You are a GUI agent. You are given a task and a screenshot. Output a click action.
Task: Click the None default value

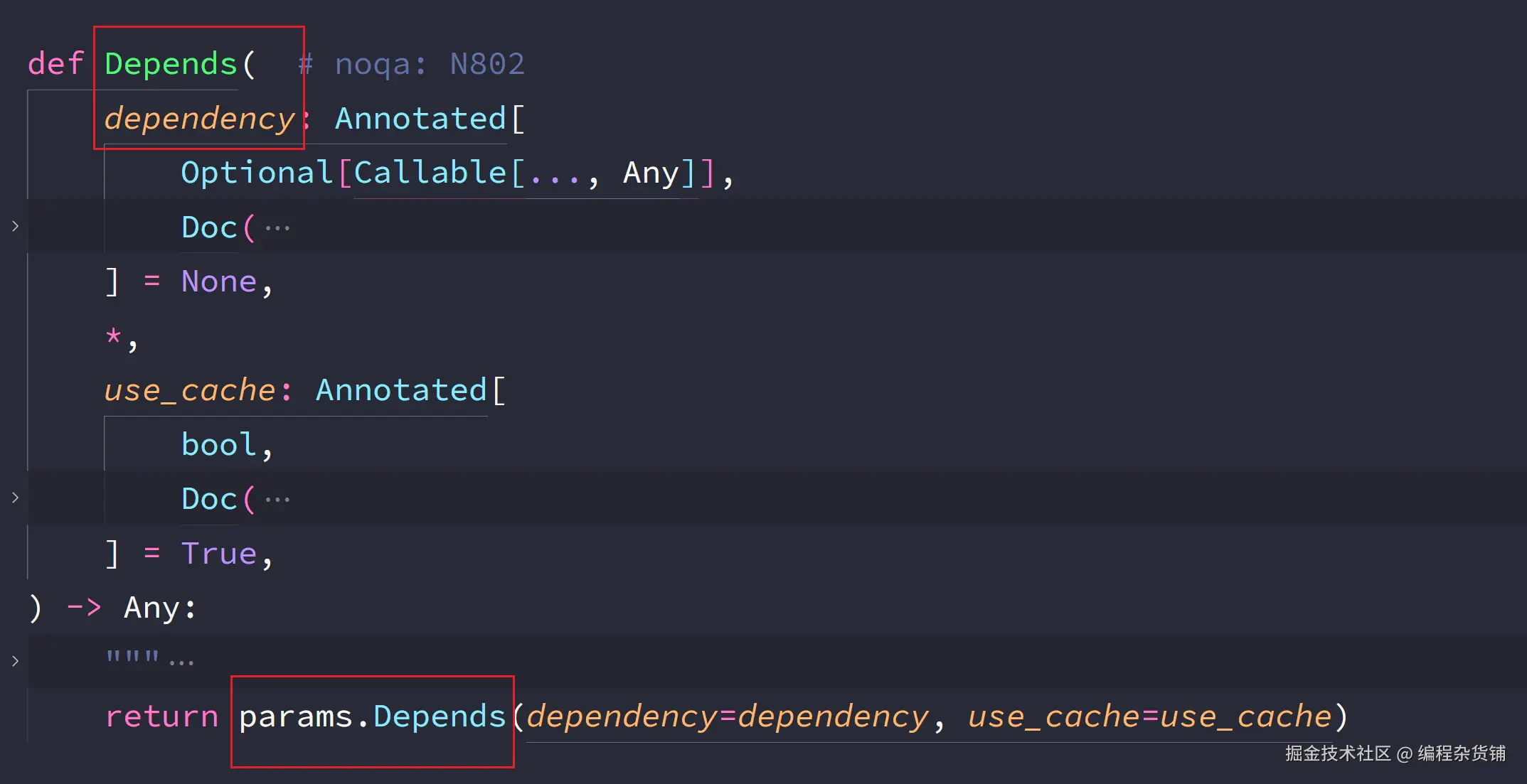pyautogui.click(x=218, y=281)
